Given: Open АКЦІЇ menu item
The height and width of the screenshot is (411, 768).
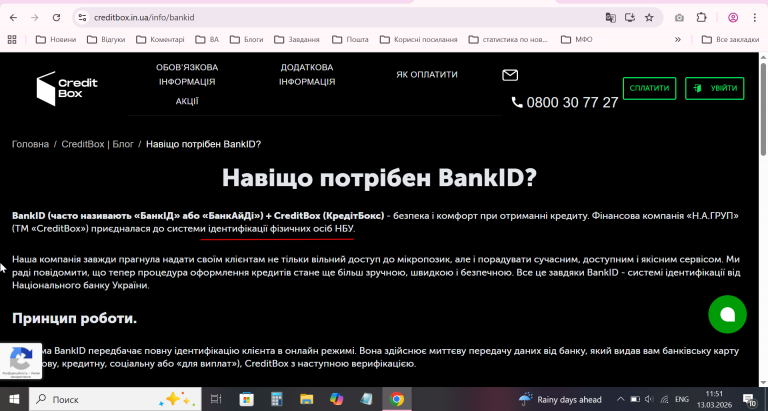Looking at the screenshot, I should pos(187,101).
